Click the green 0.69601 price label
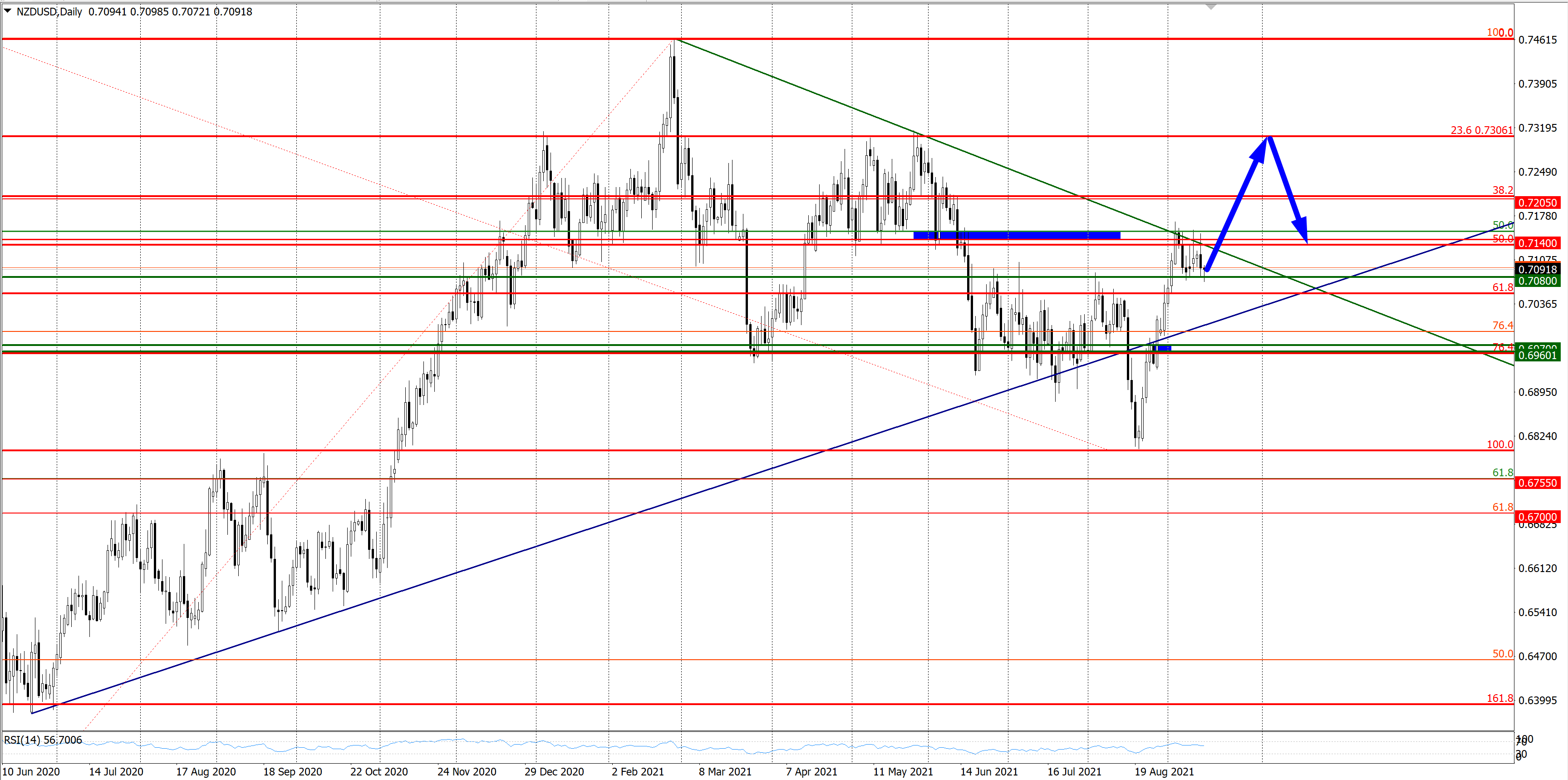 [1537, 355]
